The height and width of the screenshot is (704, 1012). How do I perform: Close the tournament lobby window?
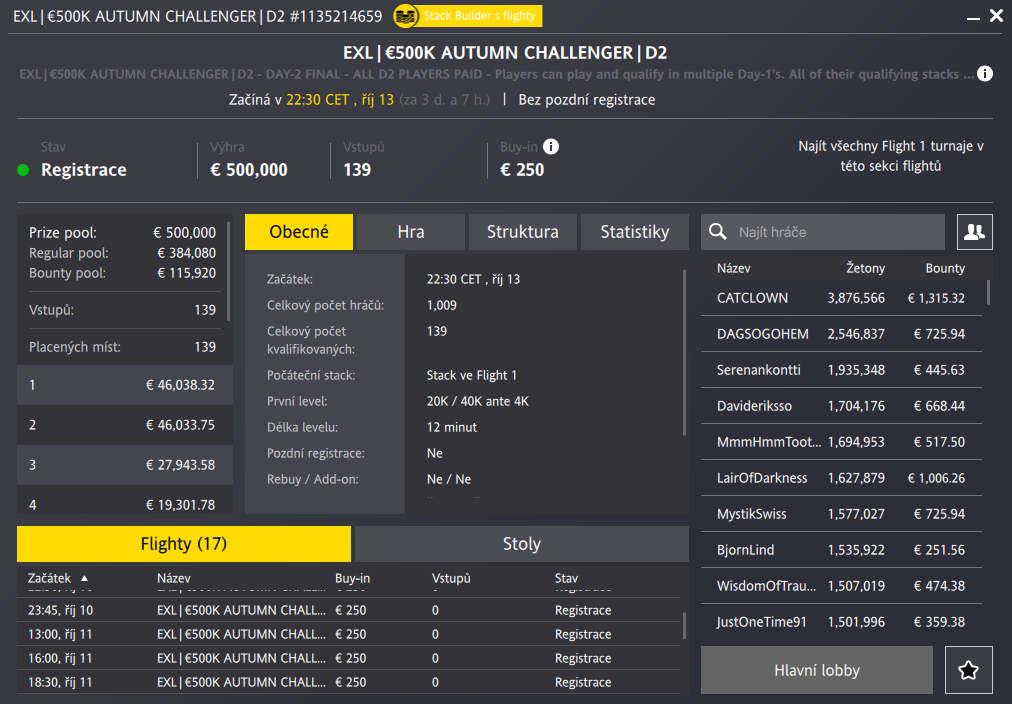[995, 16]
